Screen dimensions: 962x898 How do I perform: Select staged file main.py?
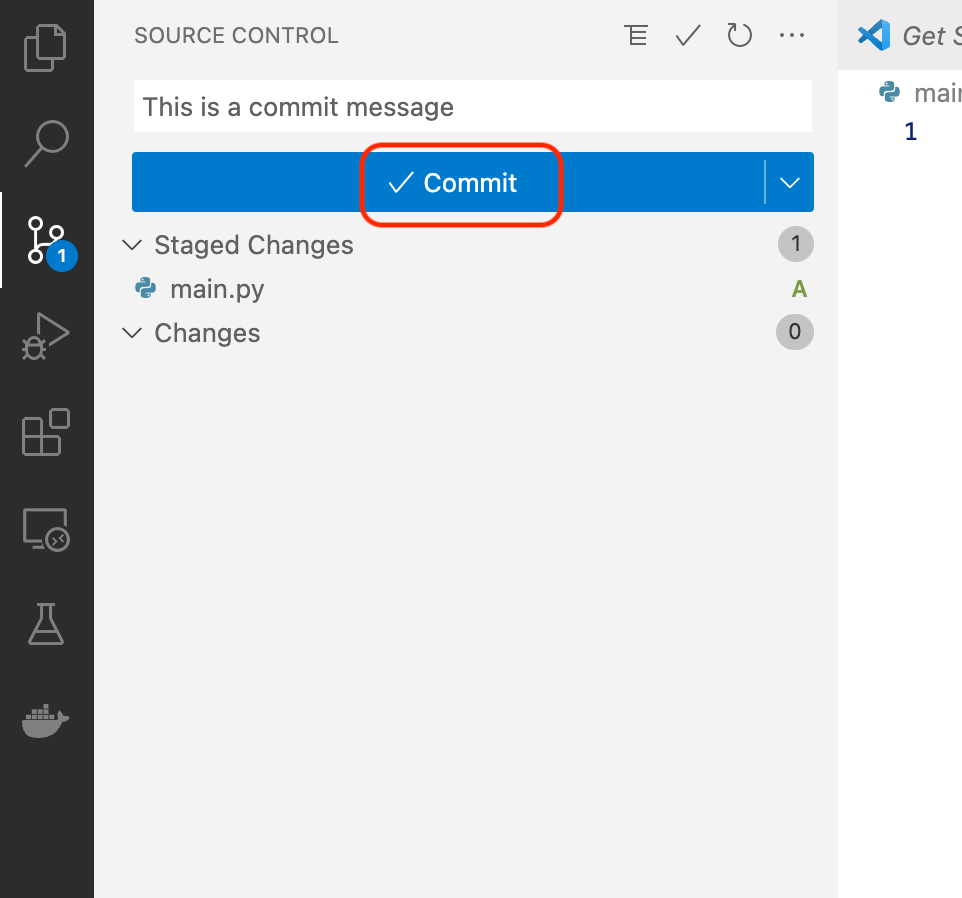[x=468, y=289]
